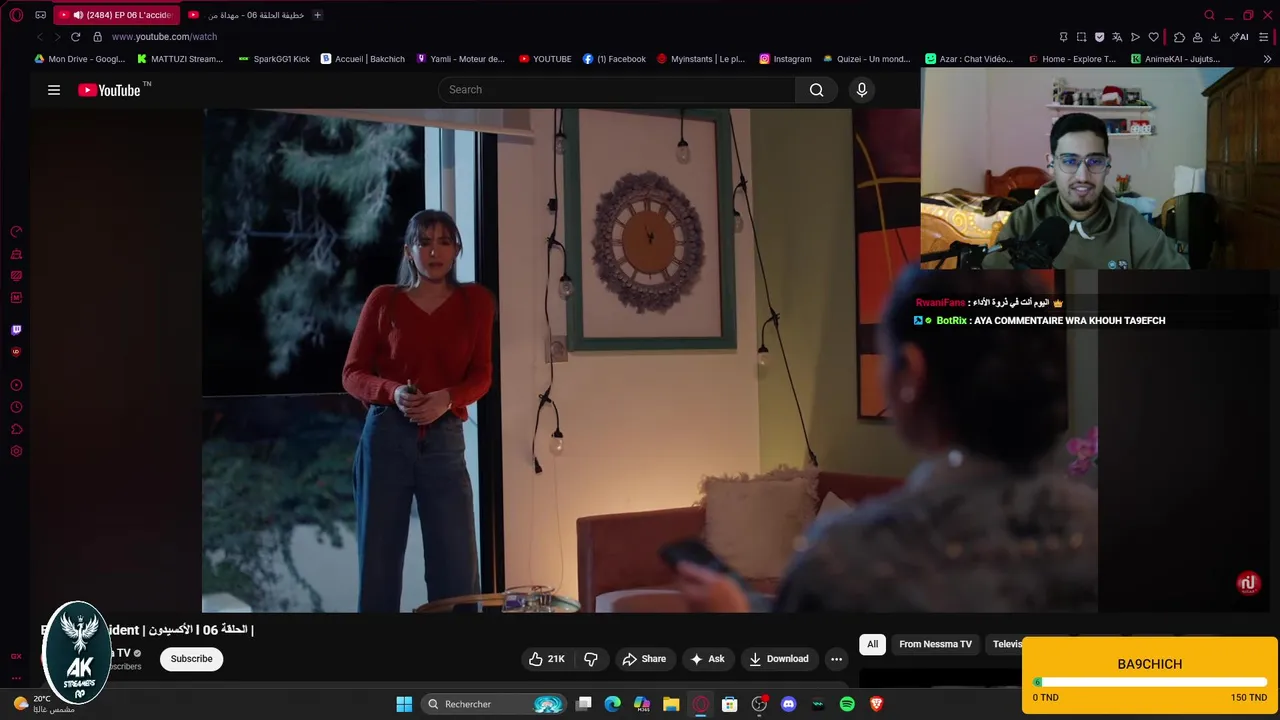Download the video

click(x=779, y=659)
